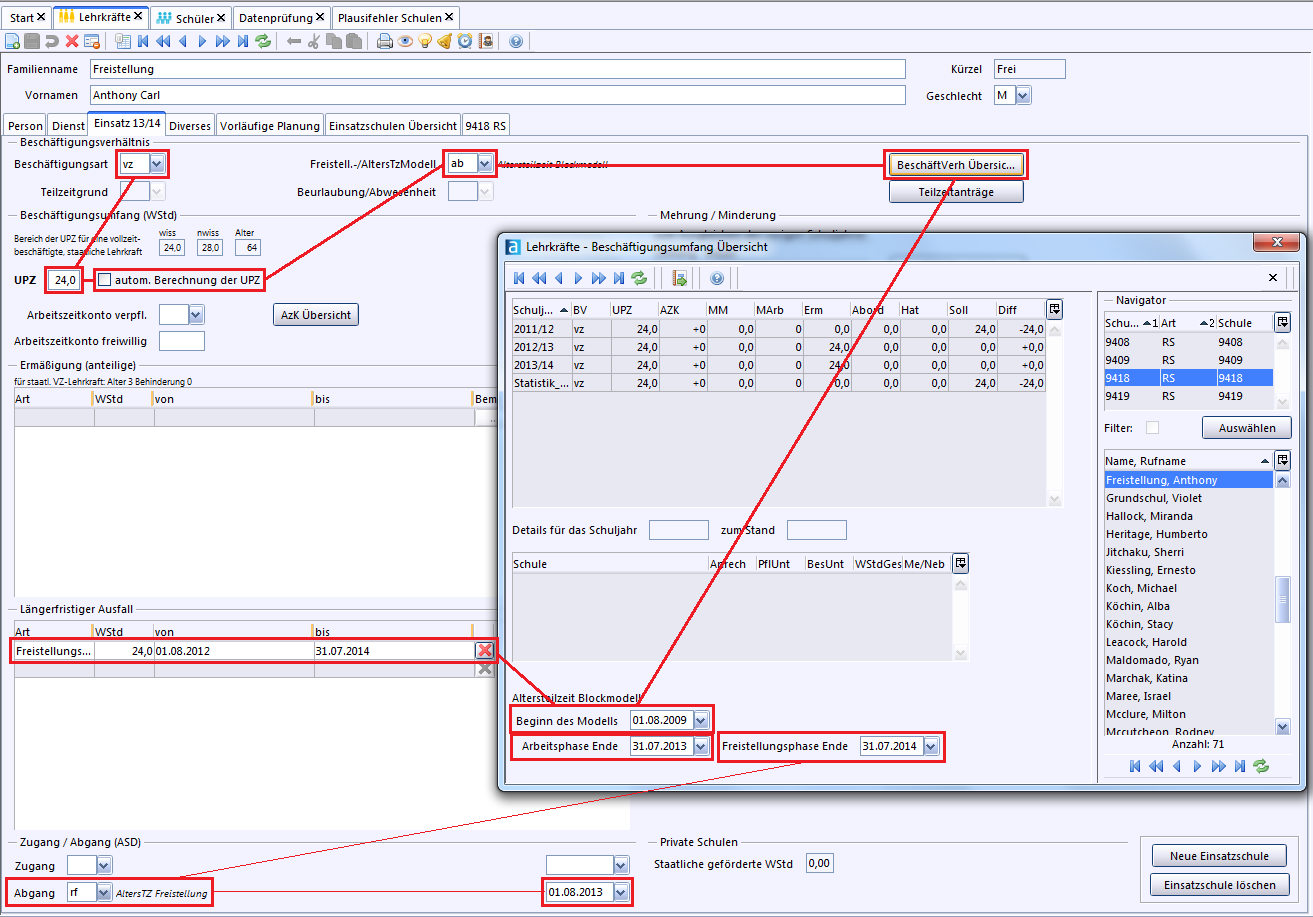Open the Beurlaubung/Abwesenheit dropdown
The height and width of the screenshot is (917, 1313).
click(486, 192)
